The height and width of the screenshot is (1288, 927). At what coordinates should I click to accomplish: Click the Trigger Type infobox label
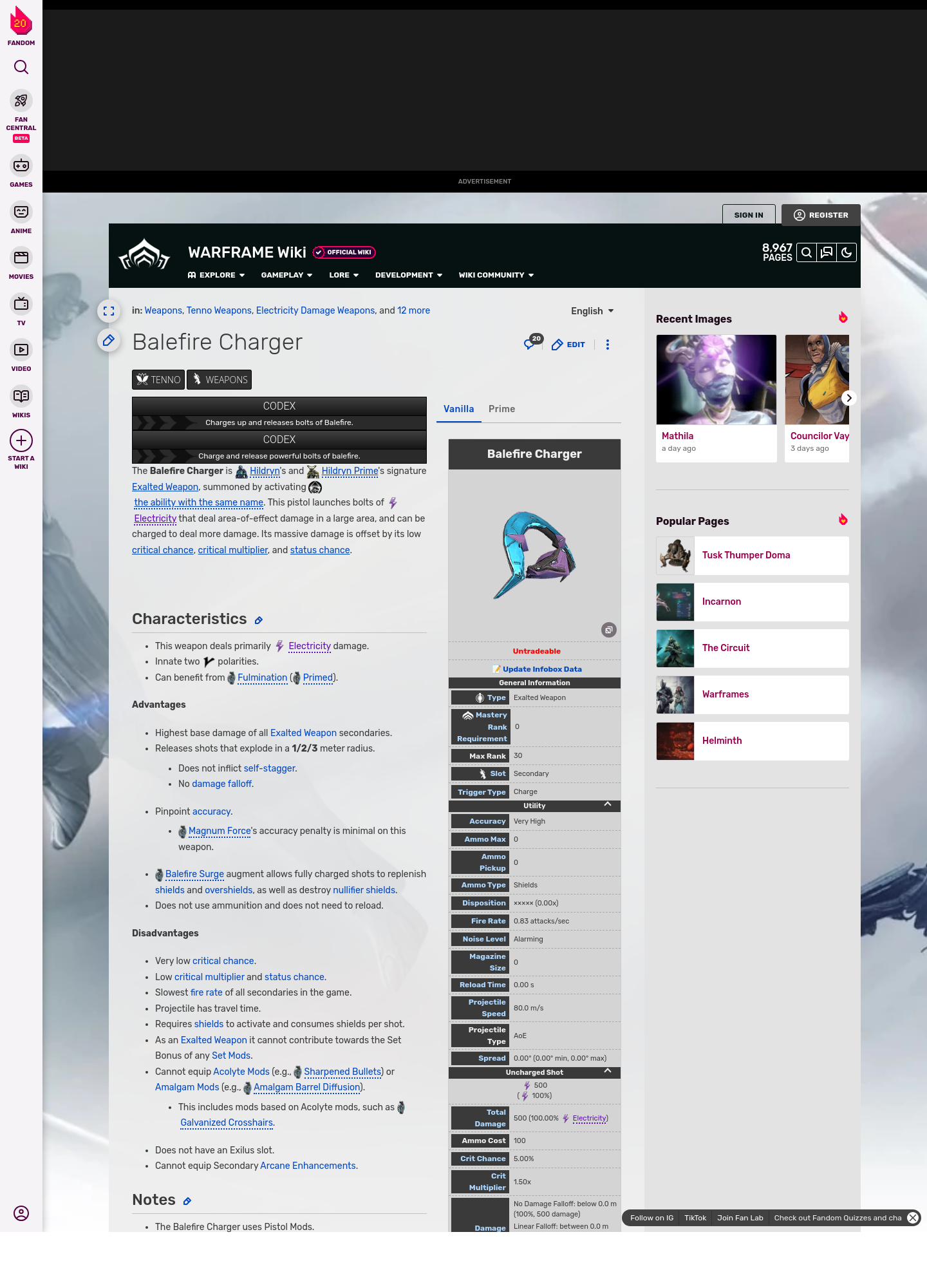pyautogui.click(x=482, y=792)
